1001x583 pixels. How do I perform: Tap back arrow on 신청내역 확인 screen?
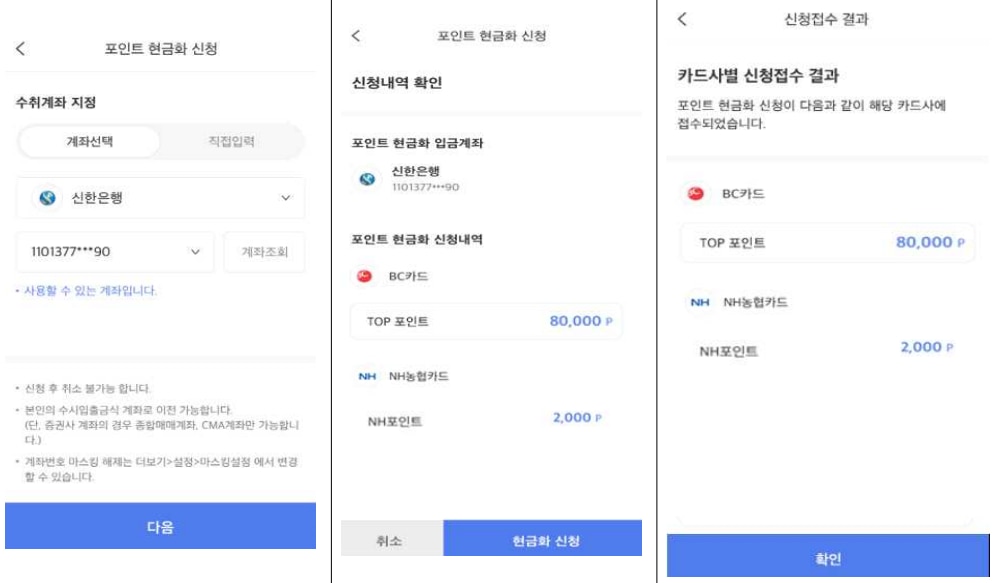356,36
